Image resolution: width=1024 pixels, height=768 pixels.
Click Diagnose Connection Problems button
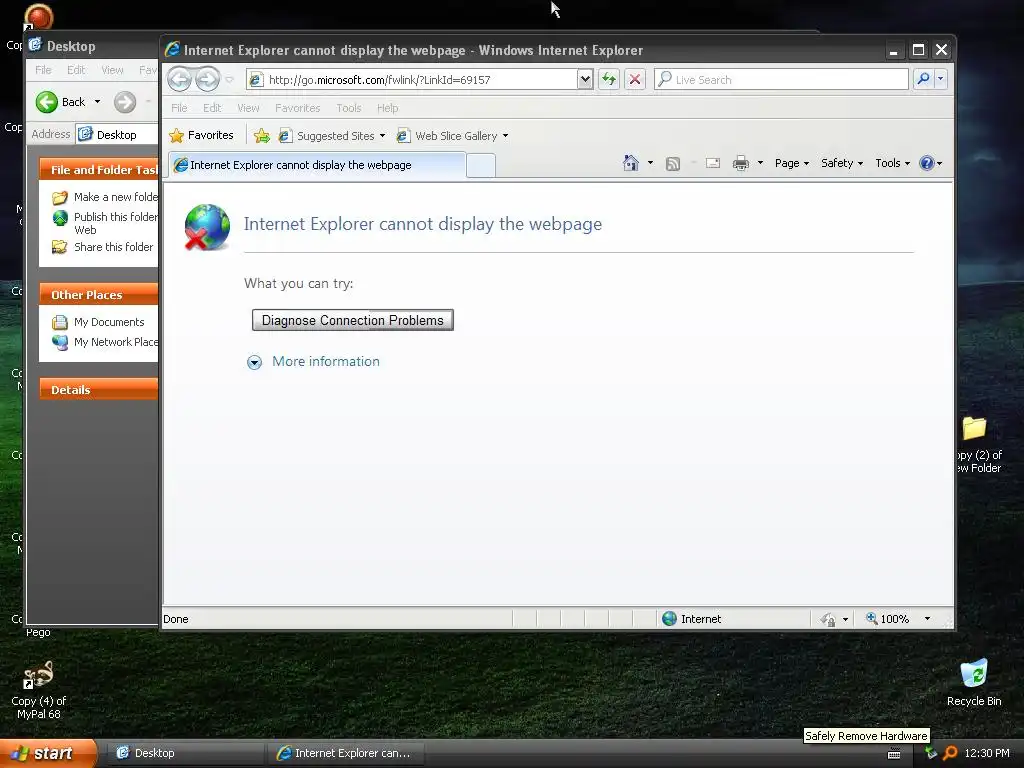click(x=353, y=320)
